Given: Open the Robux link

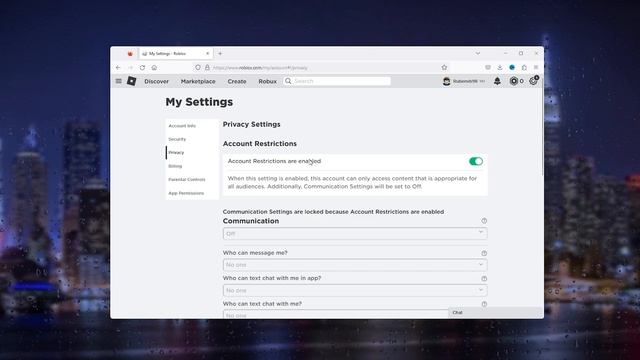Looking at the screenshot, I should coord(267,81).
